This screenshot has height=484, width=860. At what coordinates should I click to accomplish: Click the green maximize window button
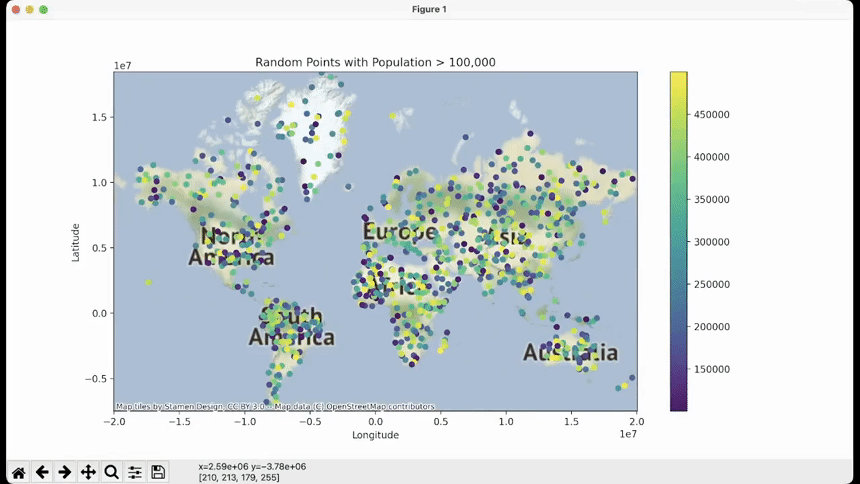pyautogui.click(x=43, y=9)
